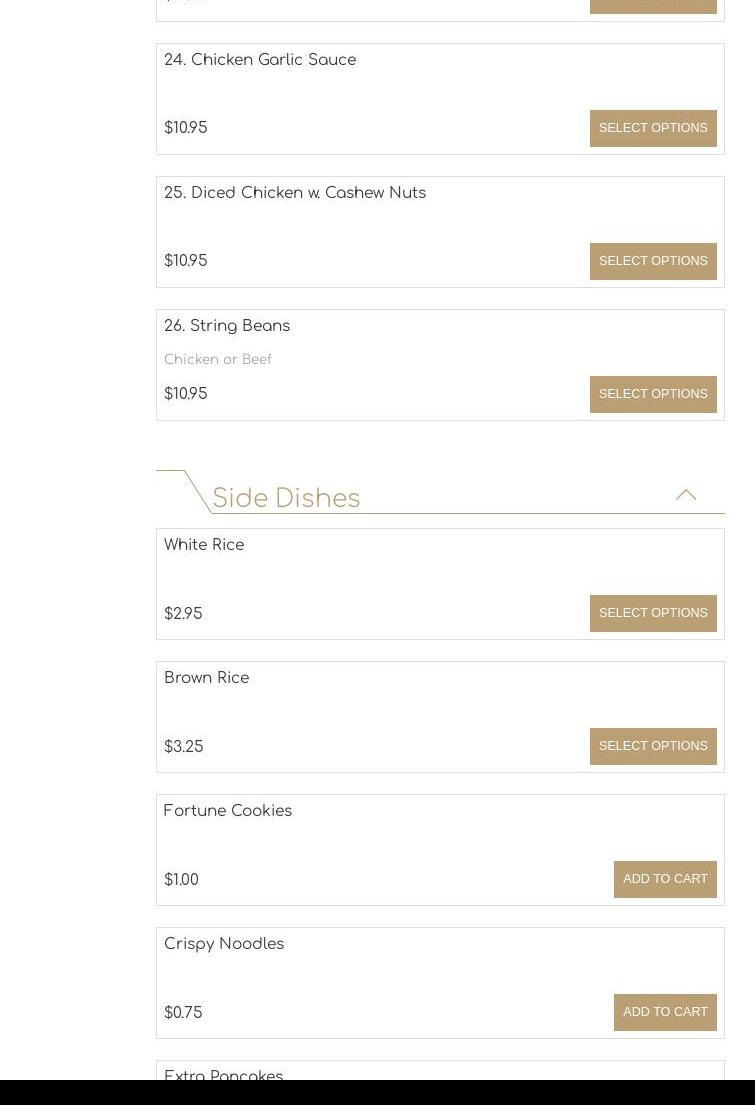Add Crispy Noodles to cart
755x1105 pixels.
click(x=665, y=1012)
